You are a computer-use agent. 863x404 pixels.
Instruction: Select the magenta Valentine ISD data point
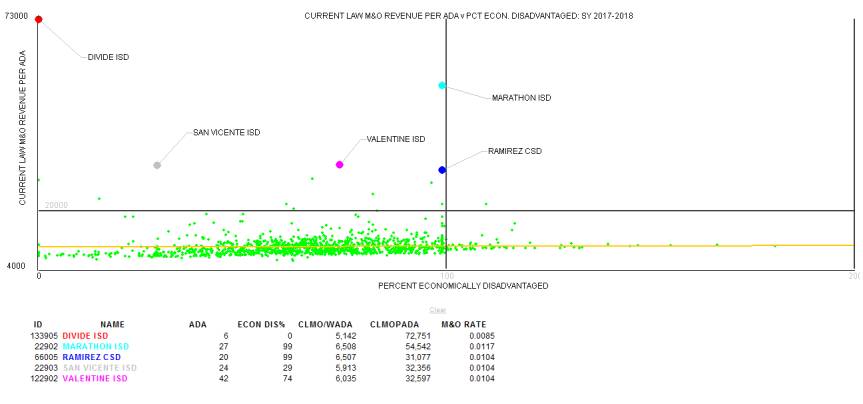coord(340,165)
